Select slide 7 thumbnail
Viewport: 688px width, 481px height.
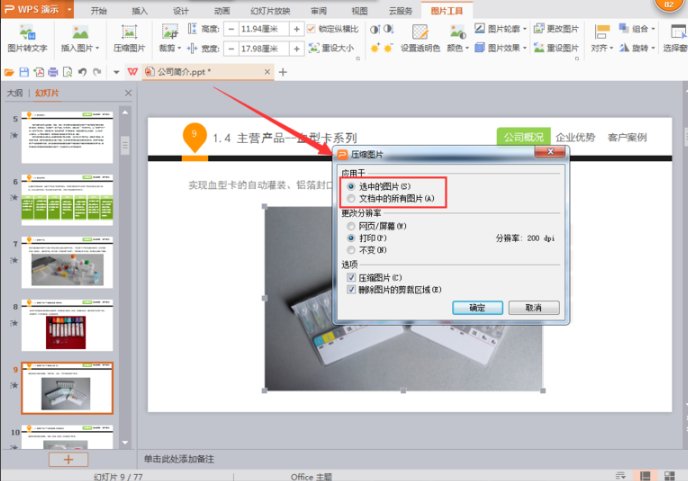[x=67, y=262]
